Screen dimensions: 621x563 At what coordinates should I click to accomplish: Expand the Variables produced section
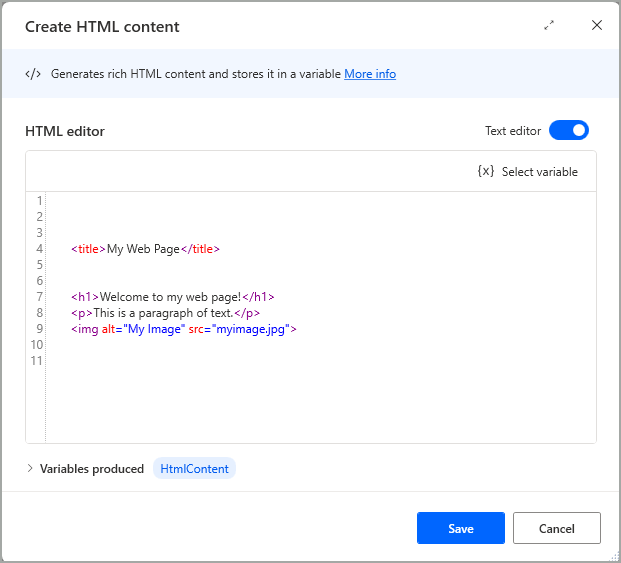pyautogui.click(x=30, y=469)
